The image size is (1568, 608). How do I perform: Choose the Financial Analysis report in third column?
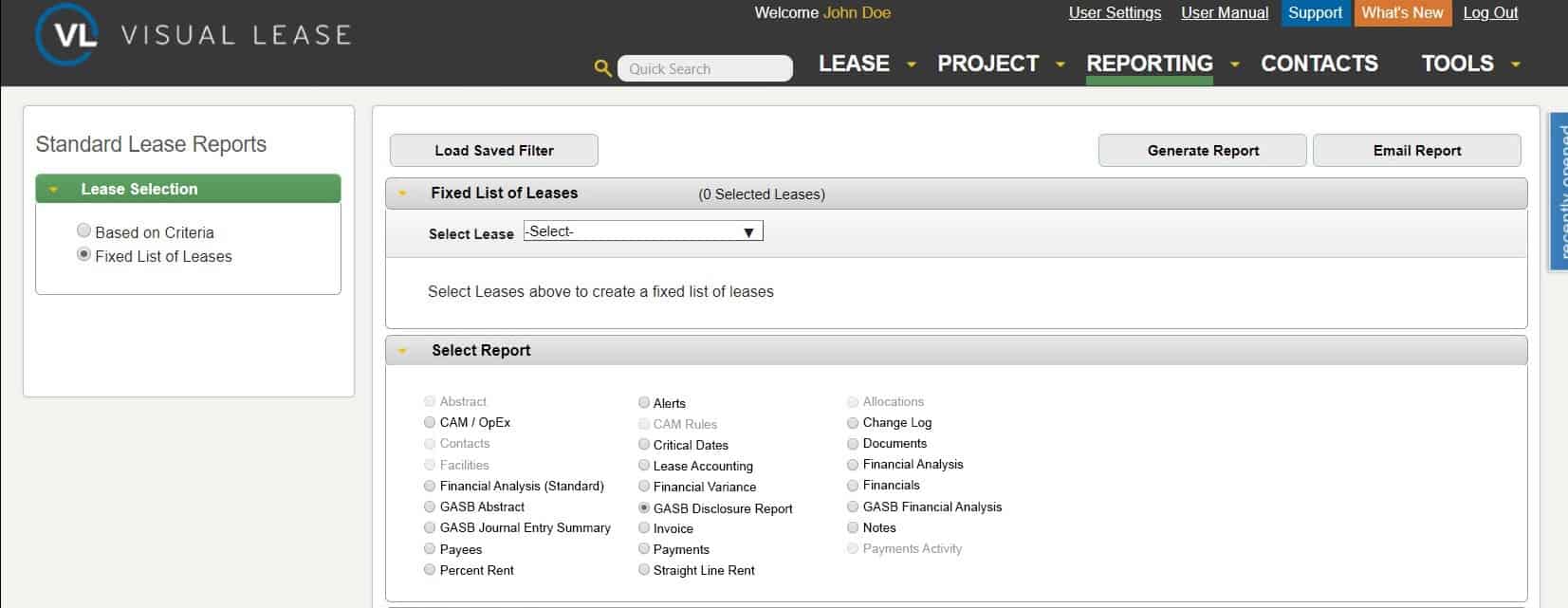pyautogui.click(x=853, y=464)
